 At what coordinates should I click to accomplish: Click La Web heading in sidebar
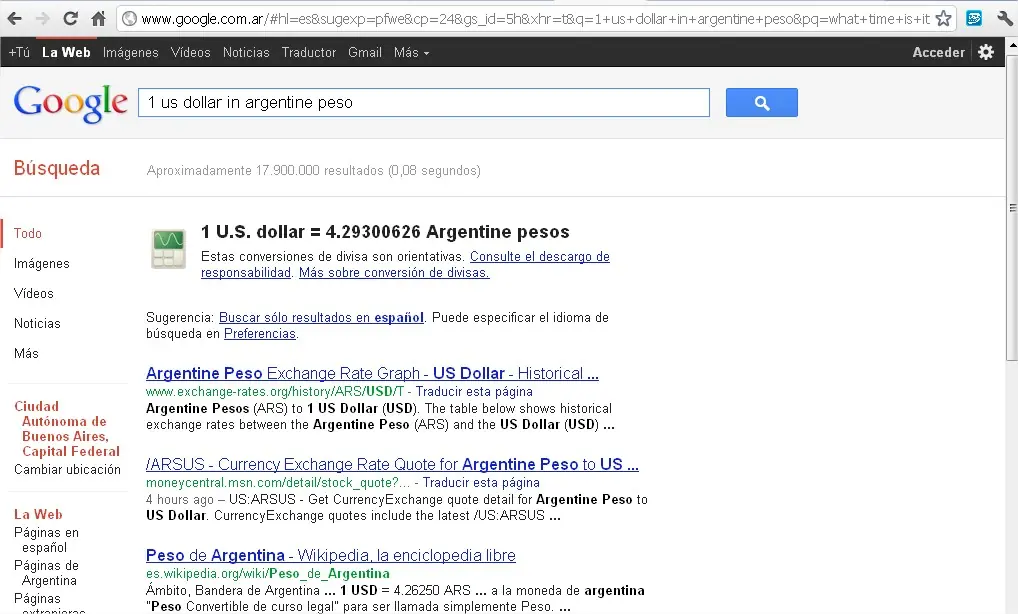[38, 514]
